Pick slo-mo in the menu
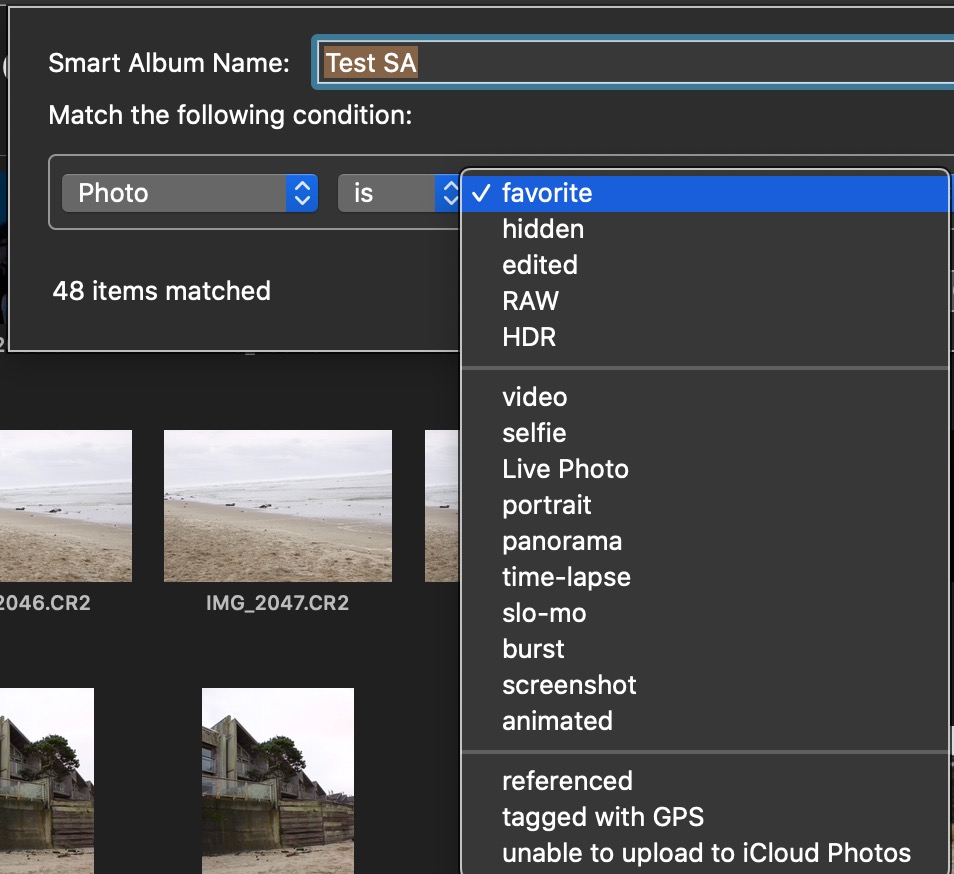 pyautogui.click(x=544, y=613)
